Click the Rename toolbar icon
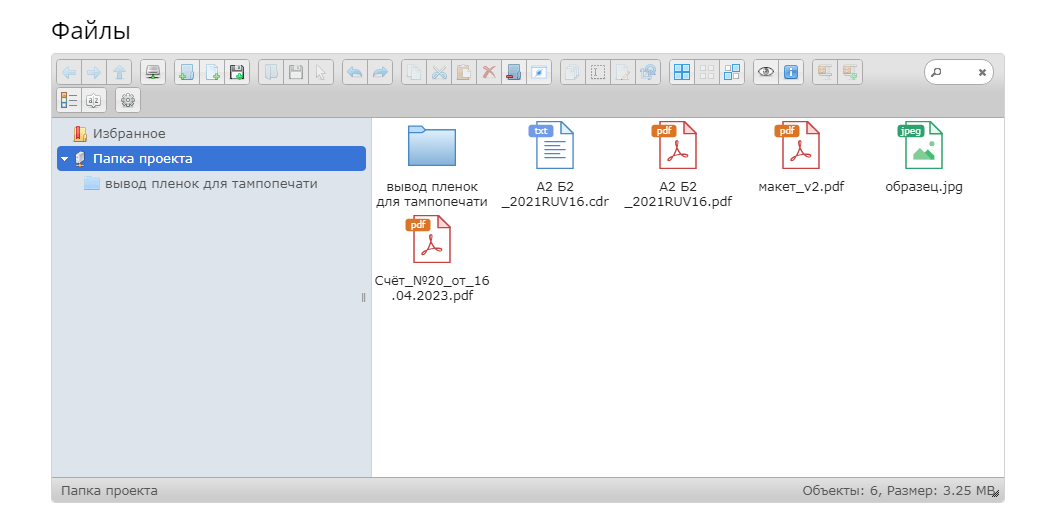The width and height of the screenshot is (1061, 524). pos(597,72)
